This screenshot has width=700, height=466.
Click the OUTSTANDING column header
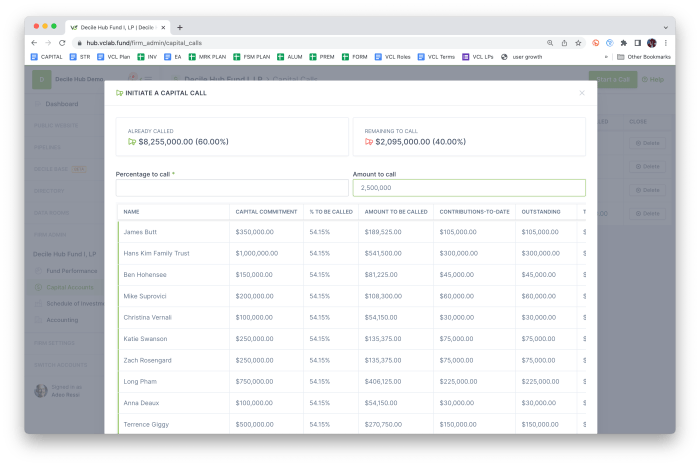(541, 212)
